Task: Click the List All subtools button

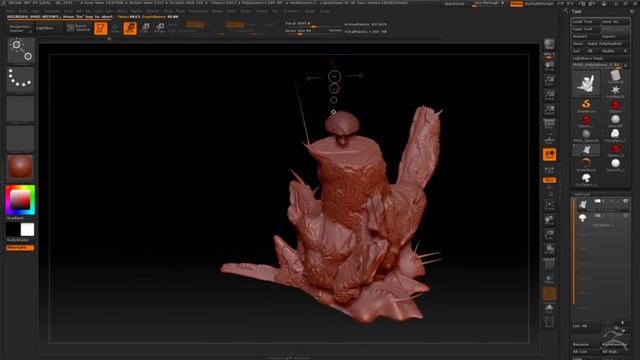Action: [585, 326]
